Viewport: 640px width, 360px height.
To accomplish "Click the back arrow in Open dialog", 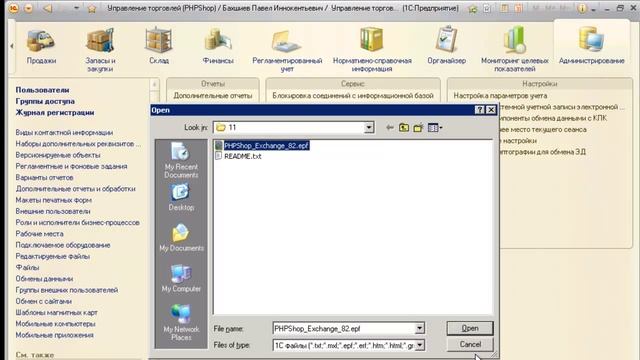I will coord(390,128).
